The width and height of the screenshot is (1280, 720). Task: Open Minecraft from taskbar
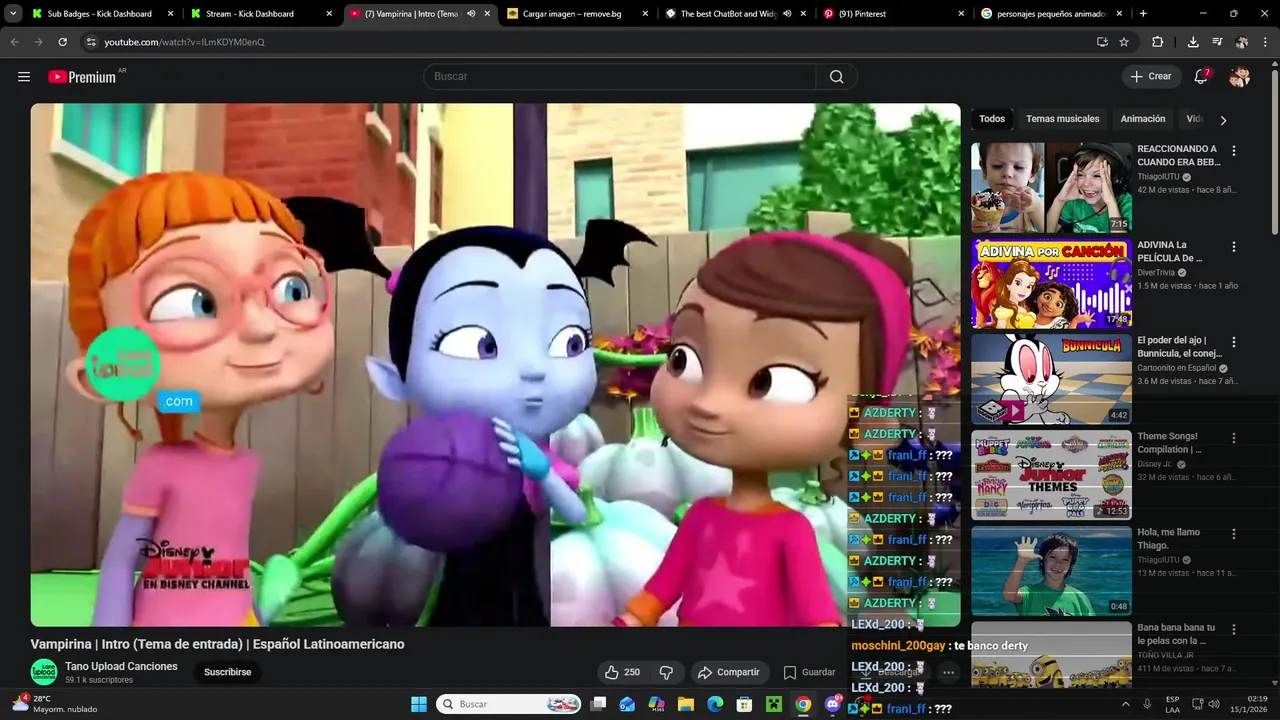[773, 704]
